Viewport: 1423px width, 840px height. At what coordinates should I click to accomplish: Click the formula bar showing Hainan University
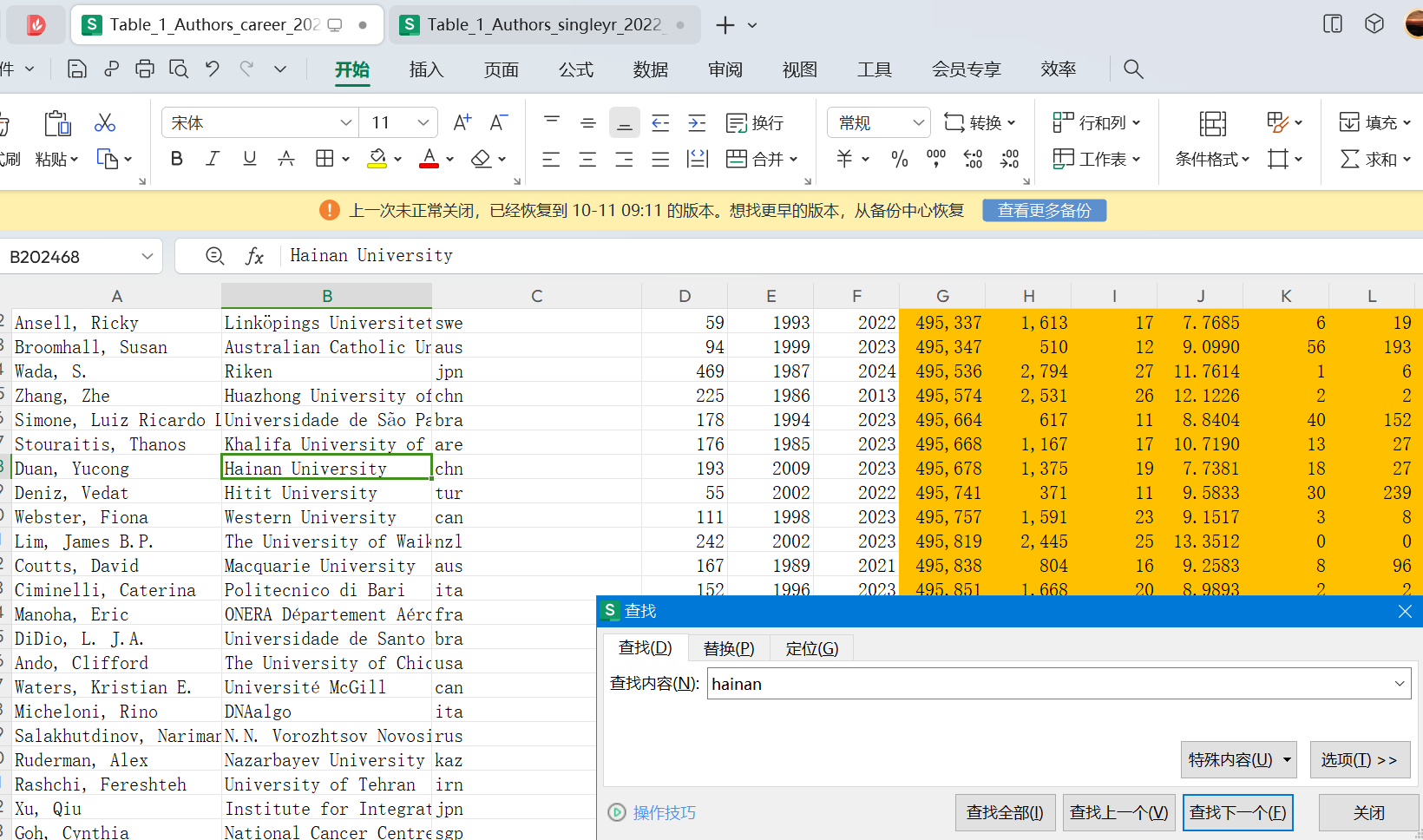pos(850,256)
